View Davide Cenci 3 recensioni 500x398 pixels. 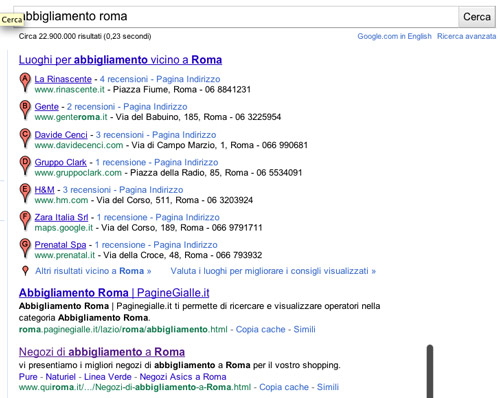tap(120, 135)
